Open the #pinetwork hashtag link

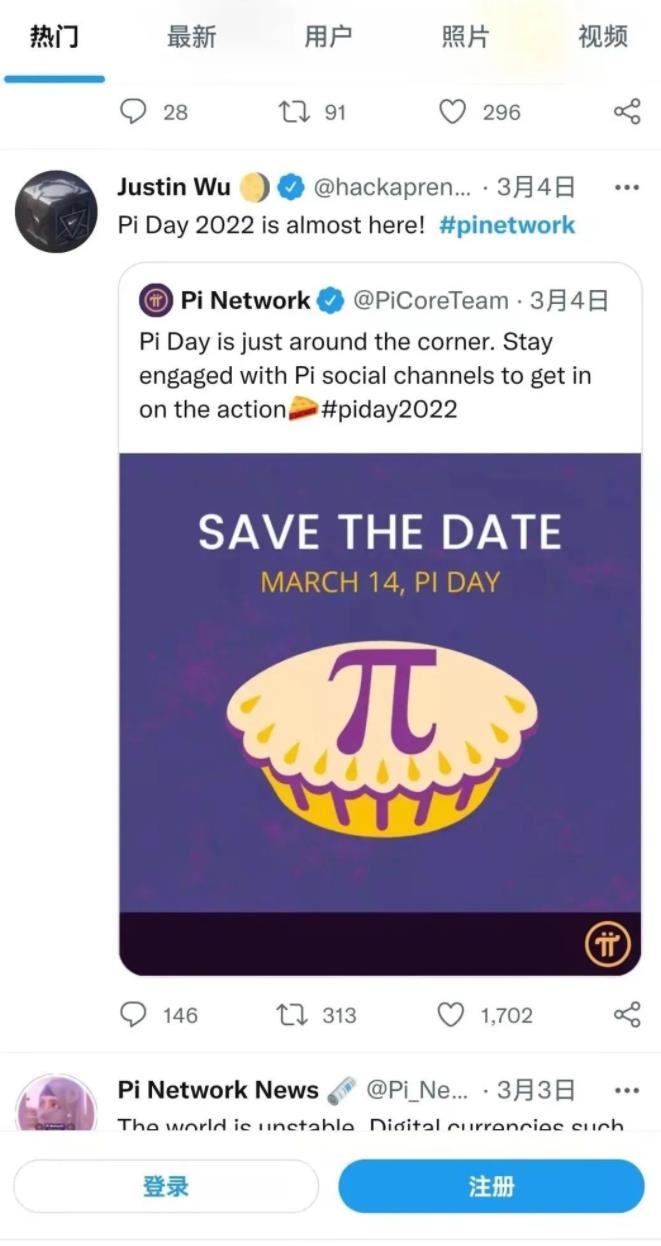[x=507, y=225]
